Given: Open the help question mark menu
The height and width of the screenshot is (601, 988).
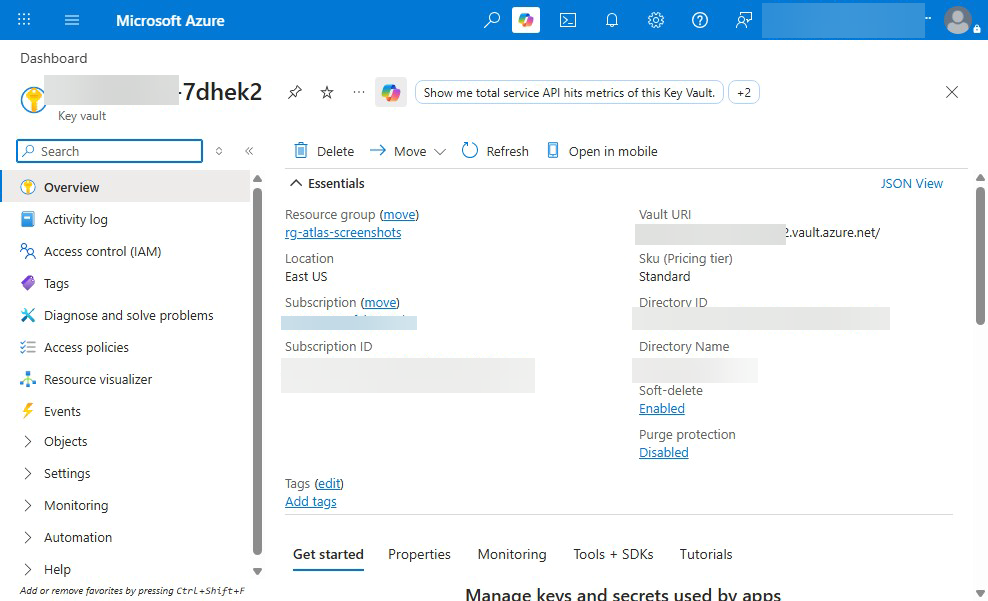Looking at the screenshot, I should pyautogui.click(x=699, y=20).
